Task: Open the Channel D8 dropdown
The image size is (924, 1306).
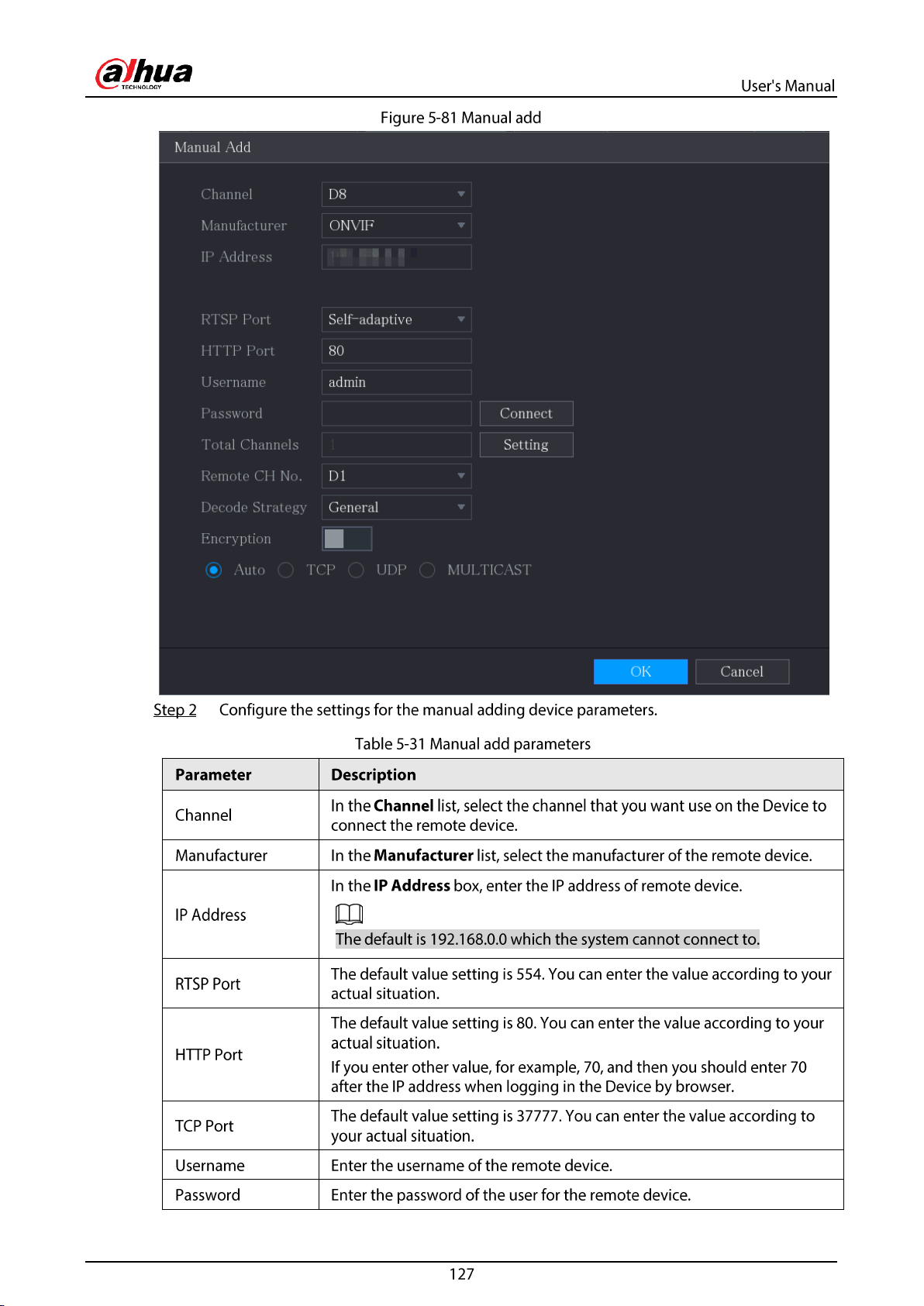Action: tap(396, 195)
